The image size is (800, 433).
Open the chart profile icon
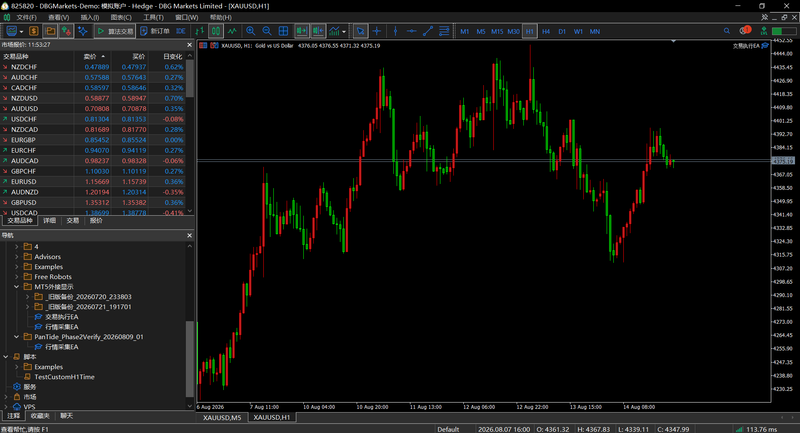pyautogui.click(x=11, y=31)
